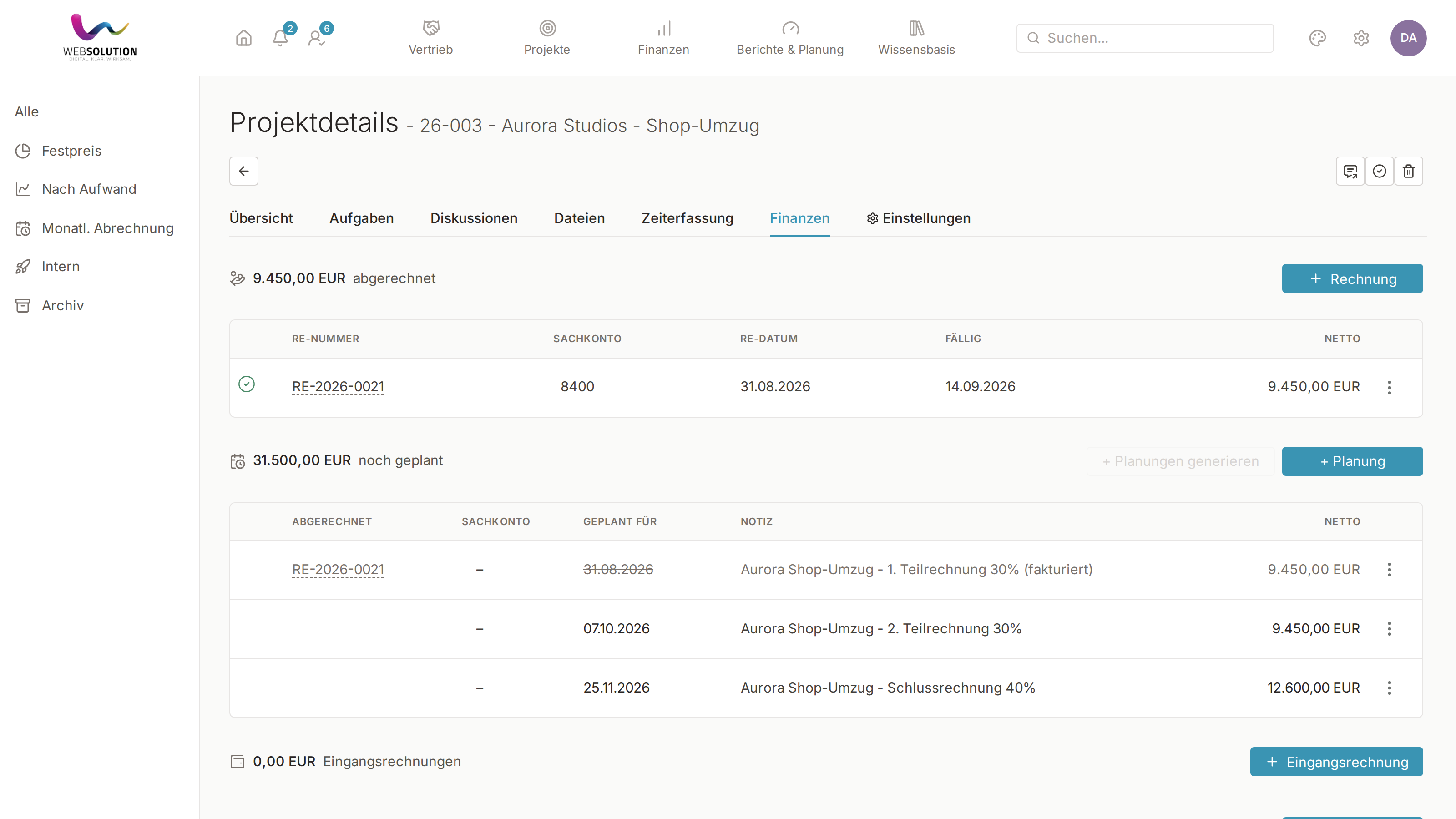1456x819 pixels.
Task: Open the WebSolution logo
Action: (x=100, y=37)
